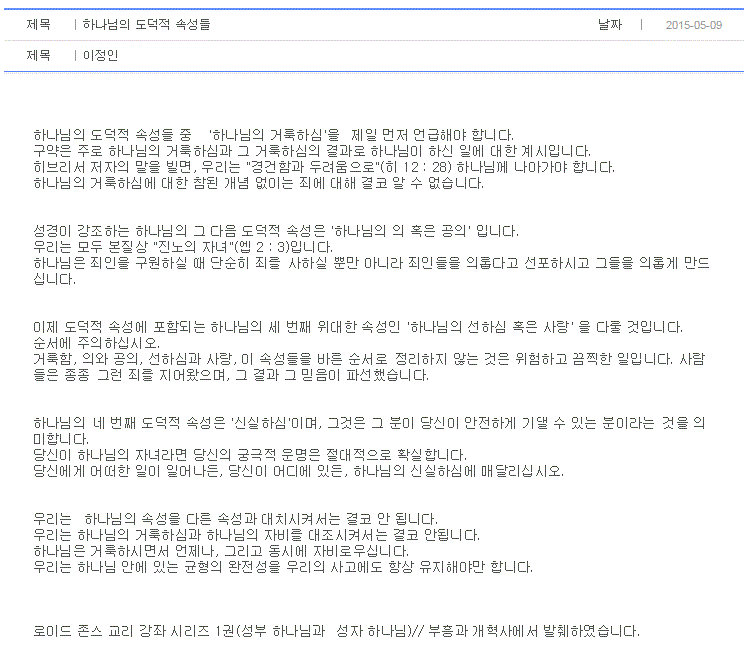The height and width of the screenshot is (649, 753).
Task: Click line starting '거룩함, 의와 공의, 선하심과 사랑'
Action: coord(369,359)
